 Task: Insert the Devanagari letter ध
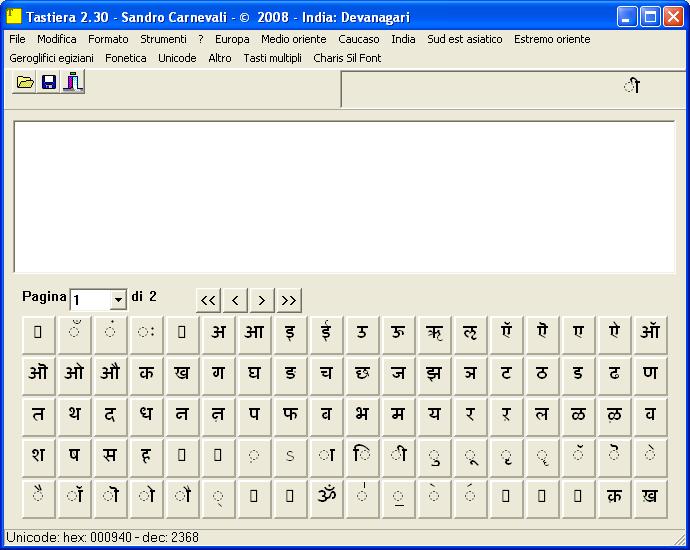[147, 417]
